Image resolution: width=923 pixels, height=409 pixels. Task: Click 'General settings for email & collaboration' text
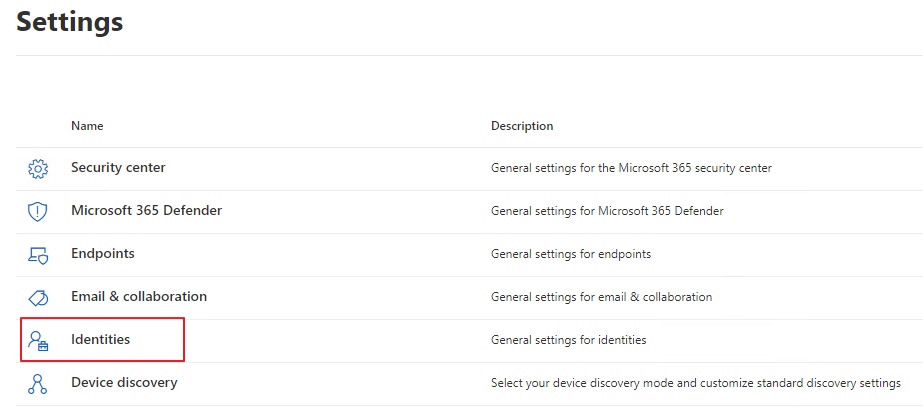[602, 297]
